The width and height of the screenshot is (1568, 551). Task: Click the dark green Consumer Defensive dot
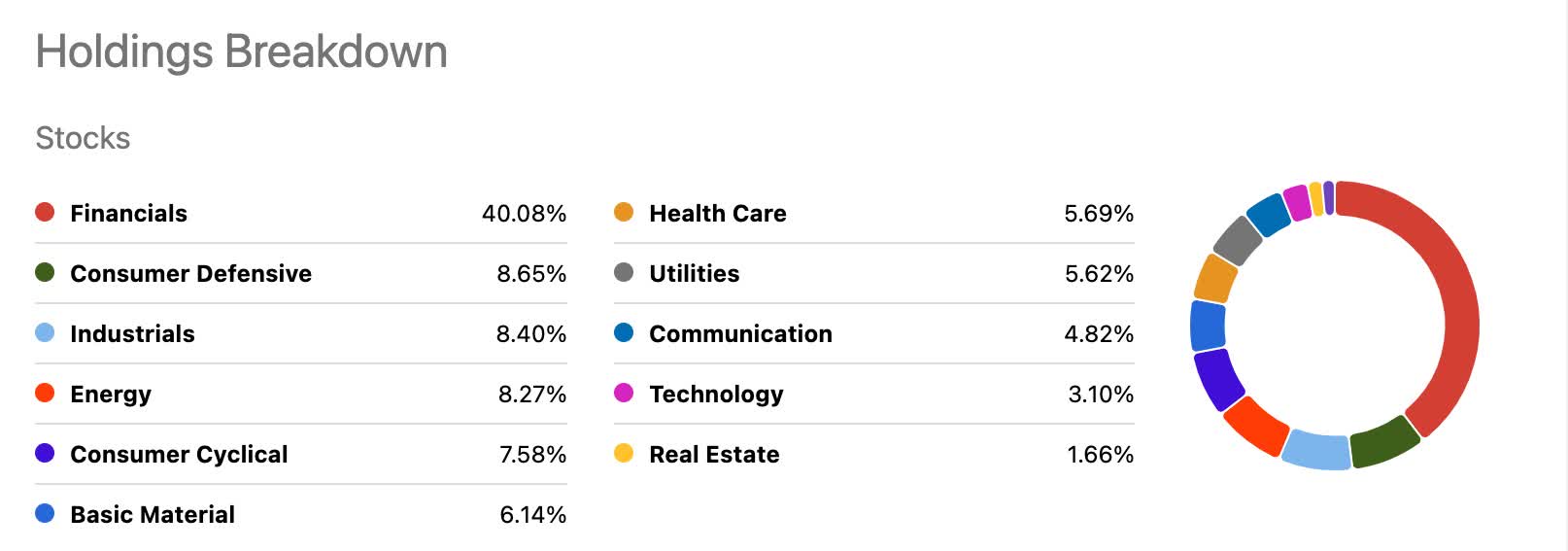pyautogui.click(x=45, y=272)
